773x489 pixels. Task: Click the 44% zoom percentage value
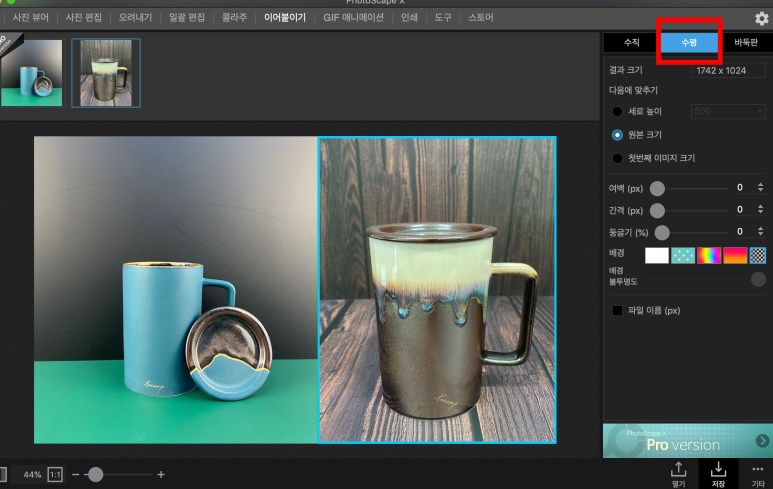click(x=33, y=475)
